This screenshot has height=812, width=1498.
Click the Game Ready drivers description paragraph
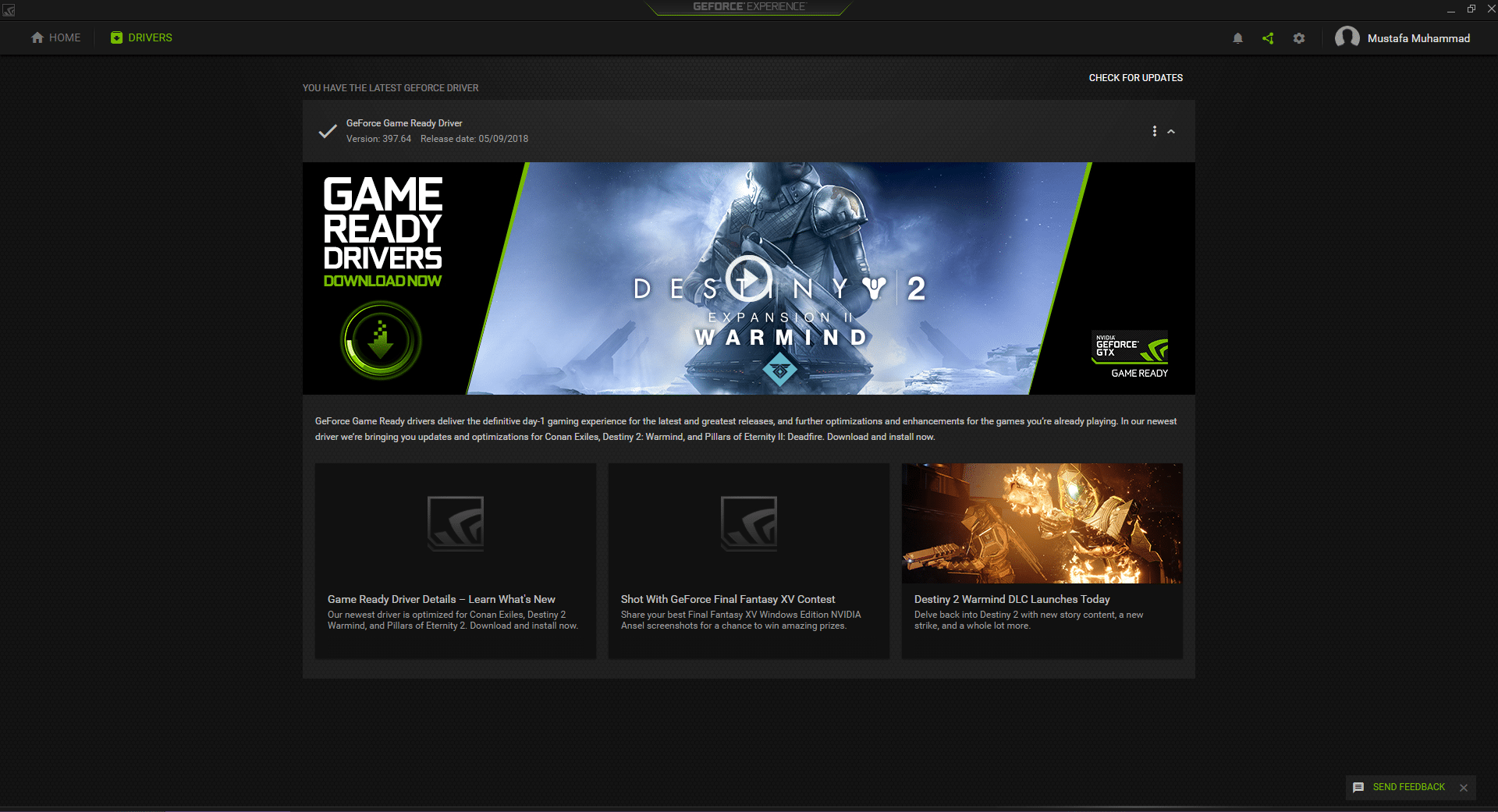[x=746, y=429]
